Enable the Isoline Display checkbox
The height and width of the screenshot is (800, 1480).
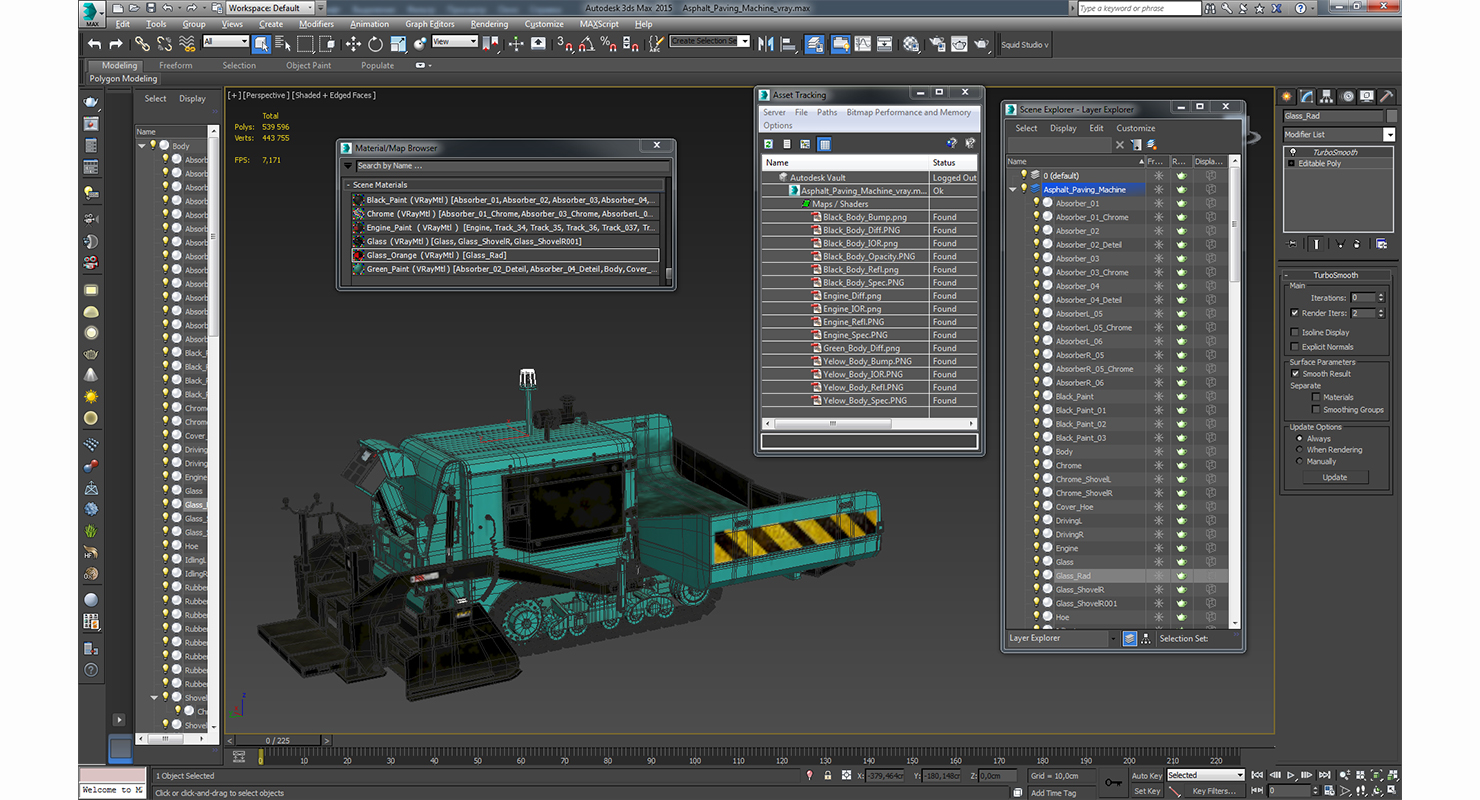click(1295, 332)
